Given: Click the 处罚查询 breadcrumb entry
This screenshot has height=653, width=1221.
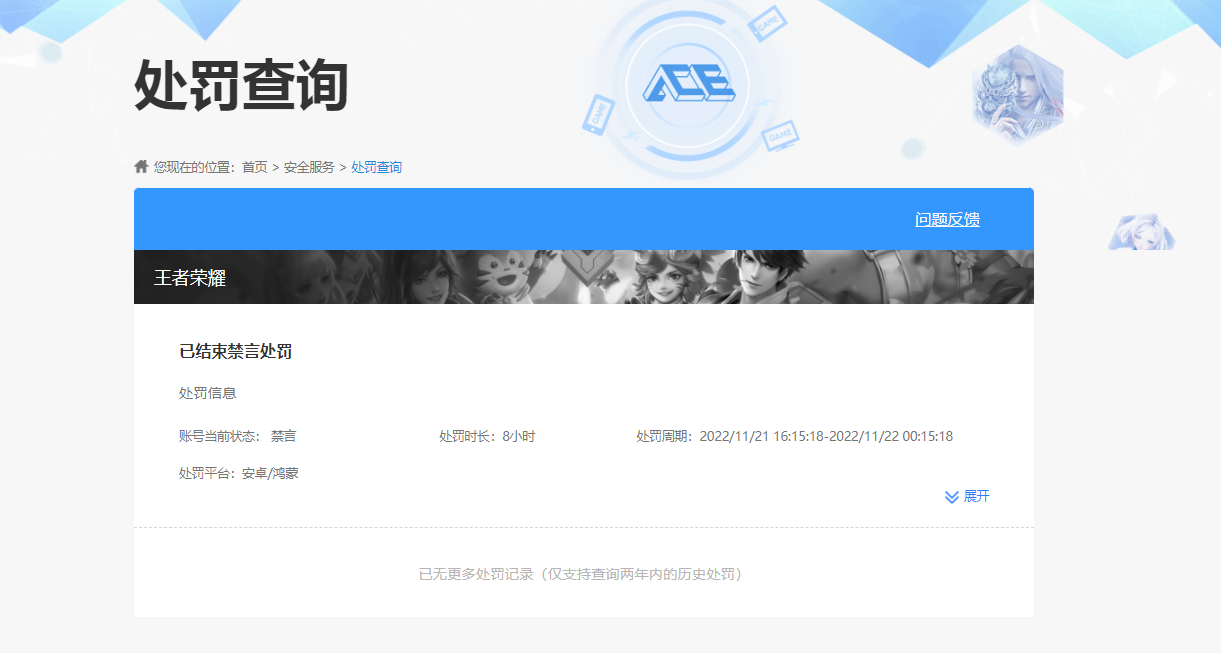Looking at the screenshot, I should 375,167.
